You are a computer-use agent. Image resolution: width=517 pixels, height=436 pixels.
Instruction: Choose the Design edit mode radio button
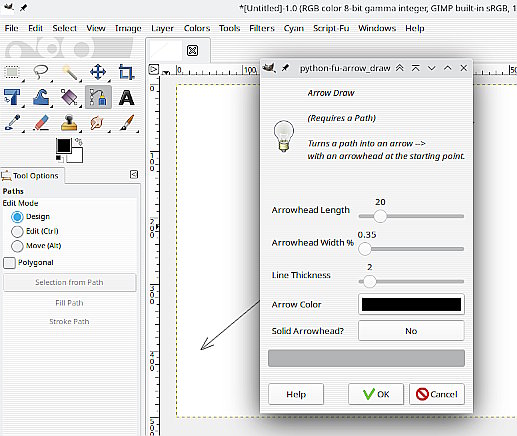pyautogui.click(x=17, y=217)
